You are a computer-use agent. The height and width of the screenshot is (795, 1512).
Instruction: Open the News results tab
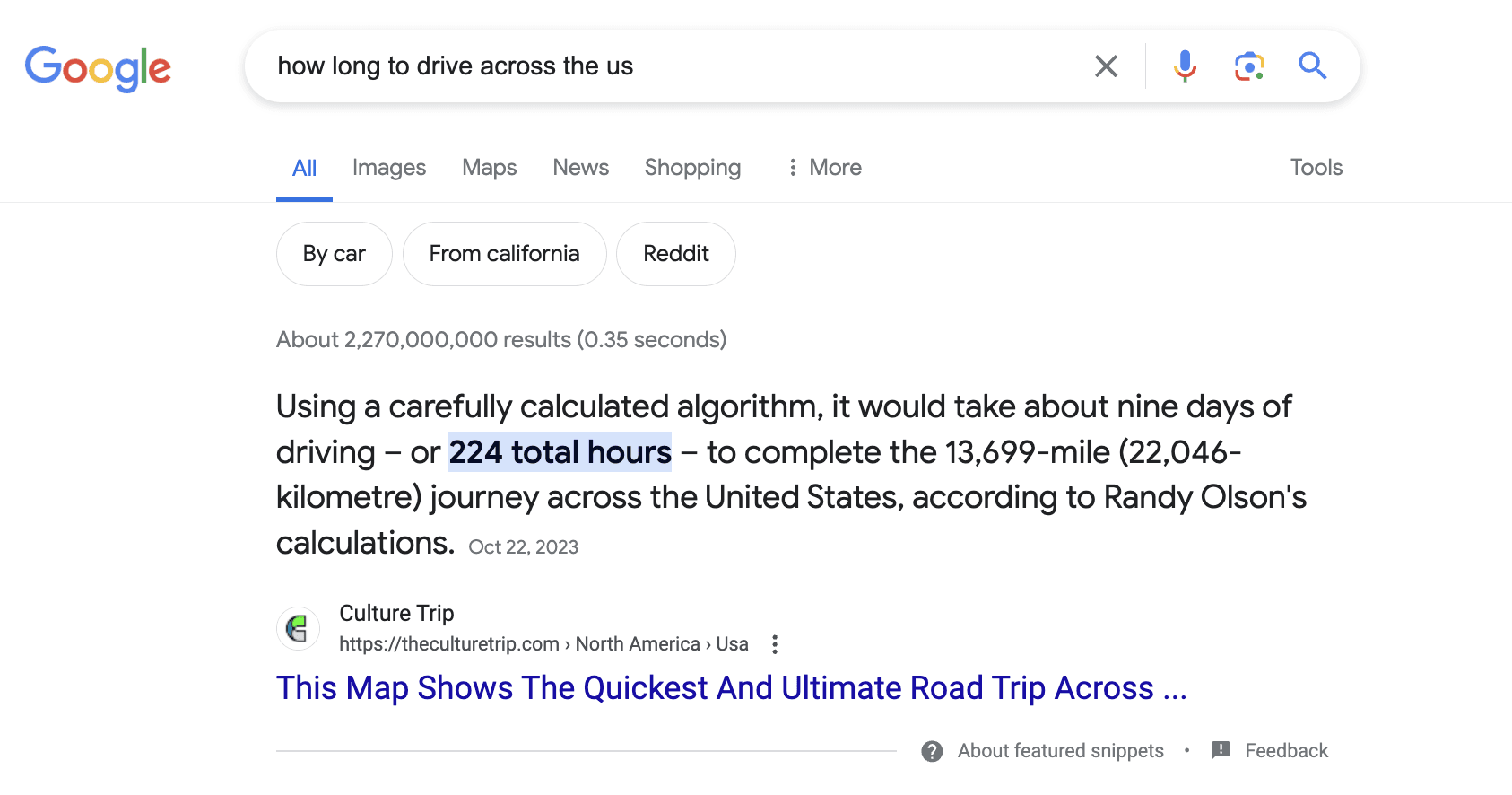[580, 168]
